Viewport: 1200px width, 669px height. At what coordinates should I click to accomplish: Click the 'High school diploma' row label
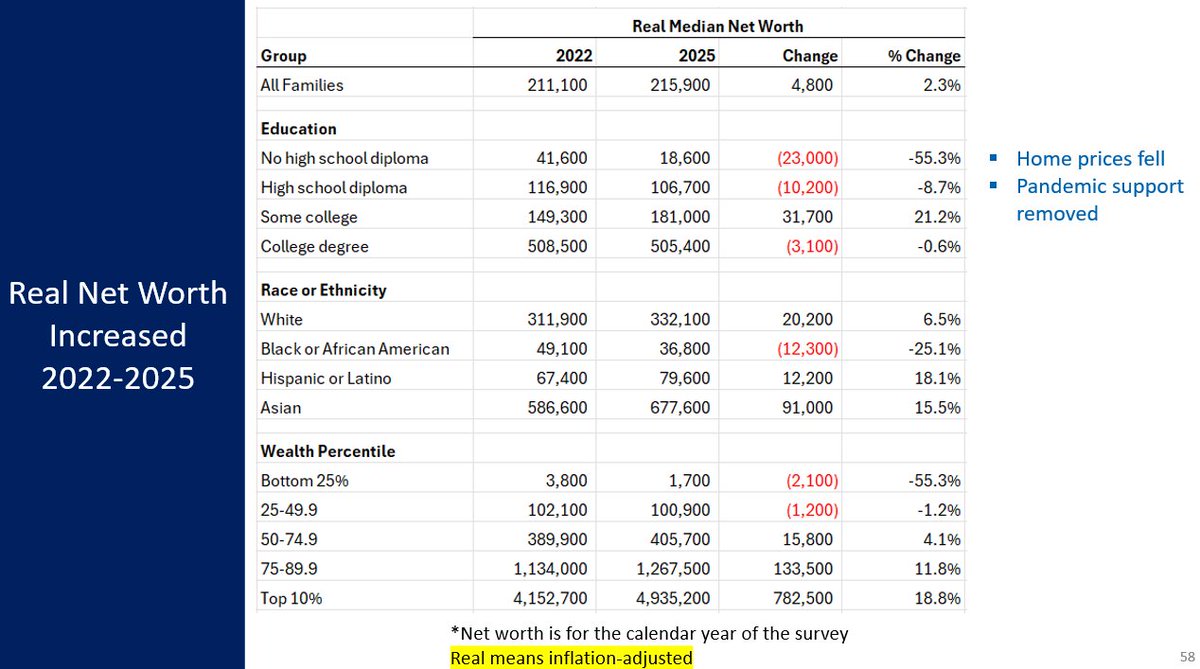pyautogui.click(x=334, y=187)
